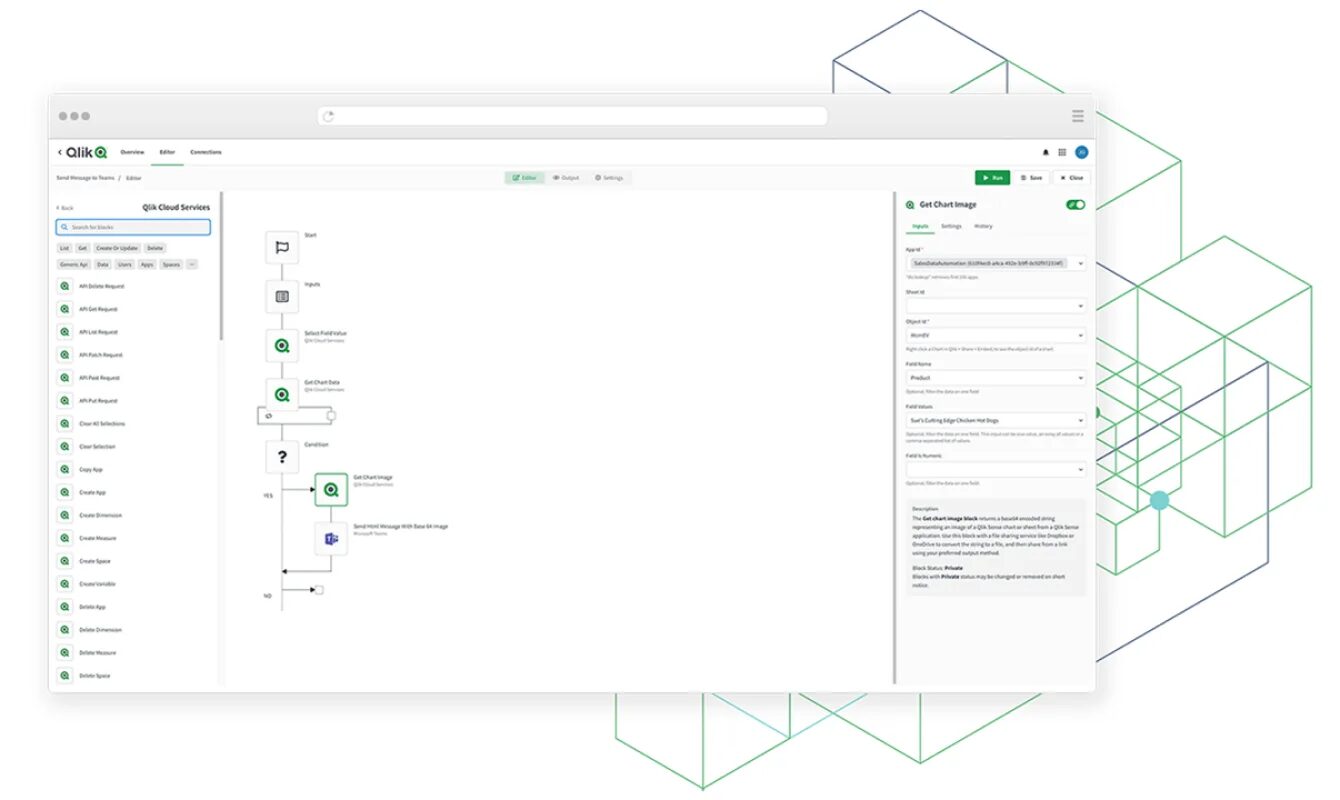Click the Save button
The width and height of the screenshot is (1340, 800).
(1032, 178)
